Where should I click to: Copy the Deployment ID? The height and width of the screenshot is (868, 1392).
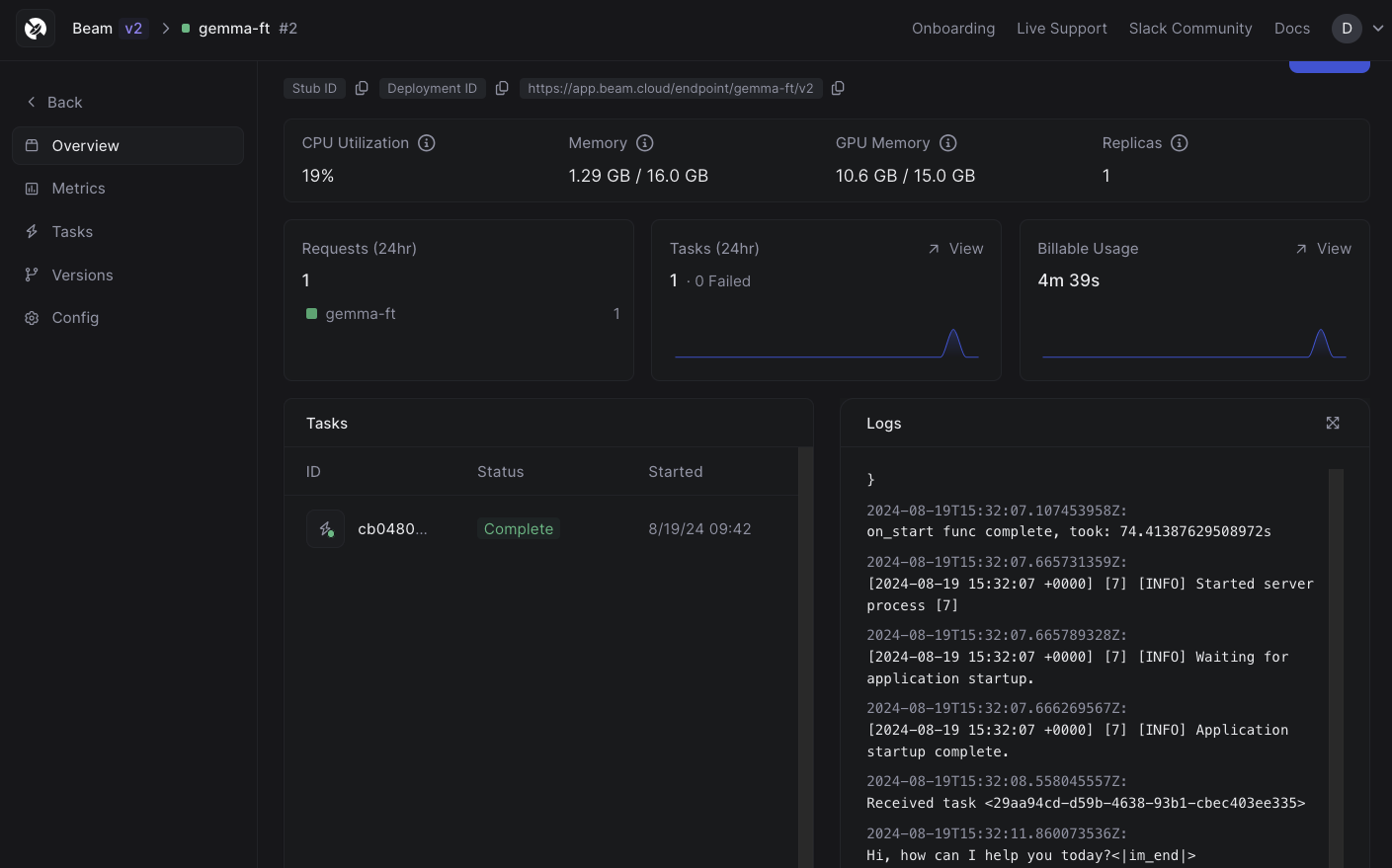point(502,89)
